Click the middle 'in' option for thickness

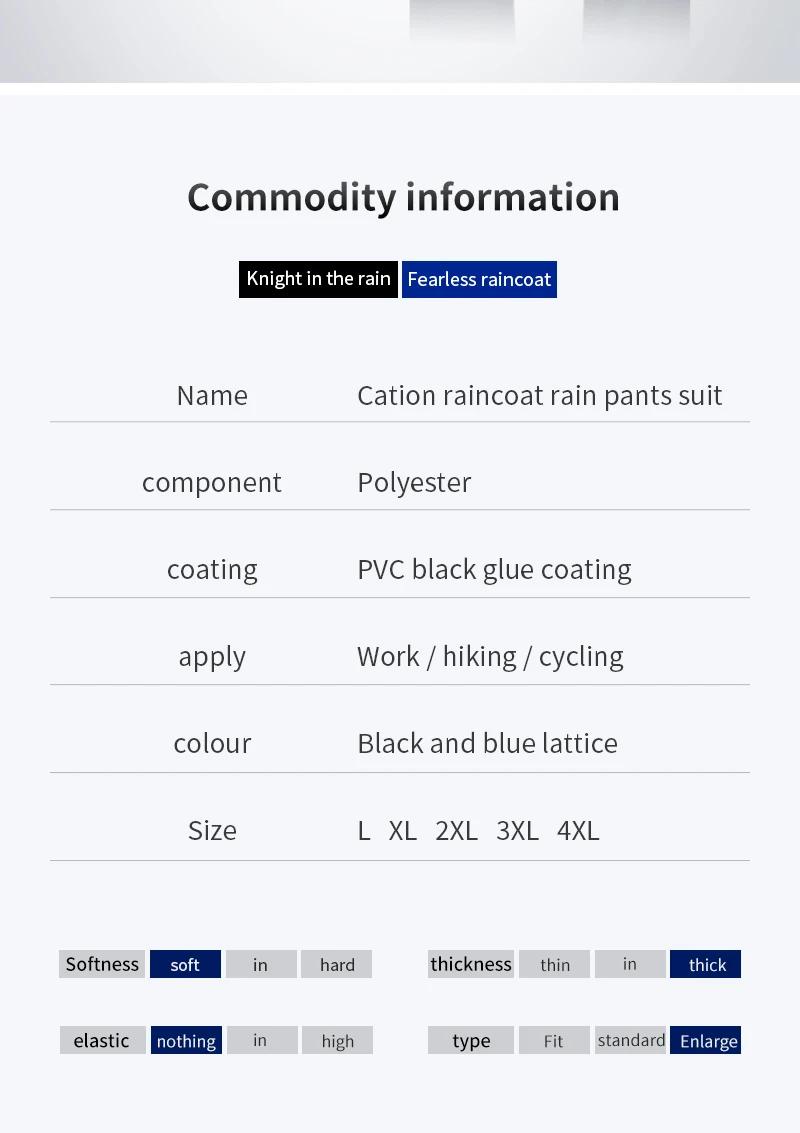point(630,964)
